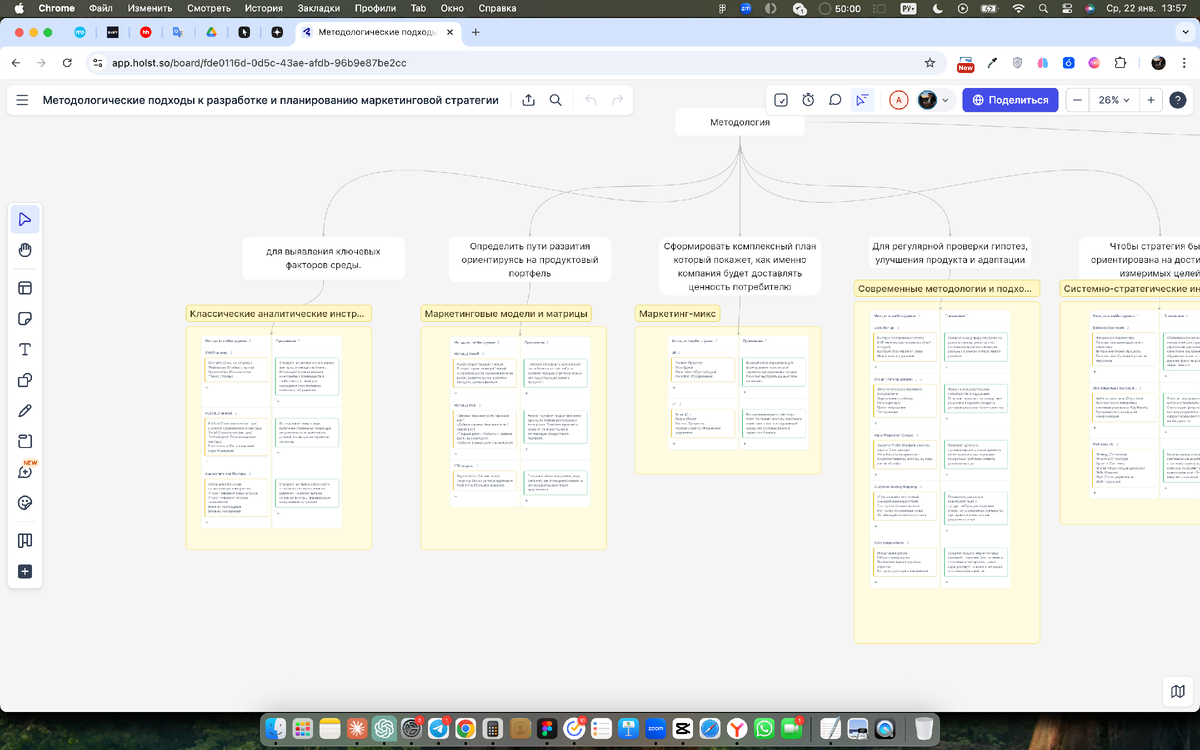Open the comments bubble panel
This screenshot has width=1200, height=750.
[835, 100]
